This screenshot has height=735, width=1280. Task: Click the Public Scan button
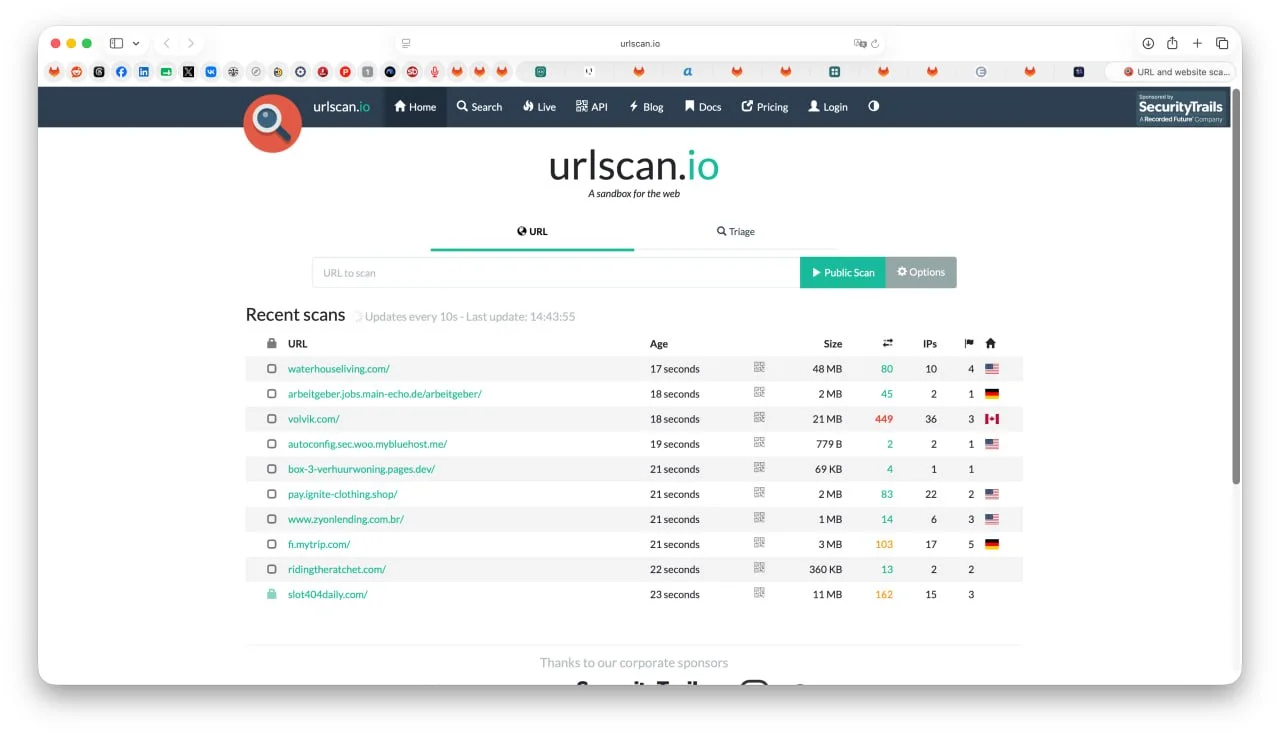pyautogui.click(x=843, y=272)
